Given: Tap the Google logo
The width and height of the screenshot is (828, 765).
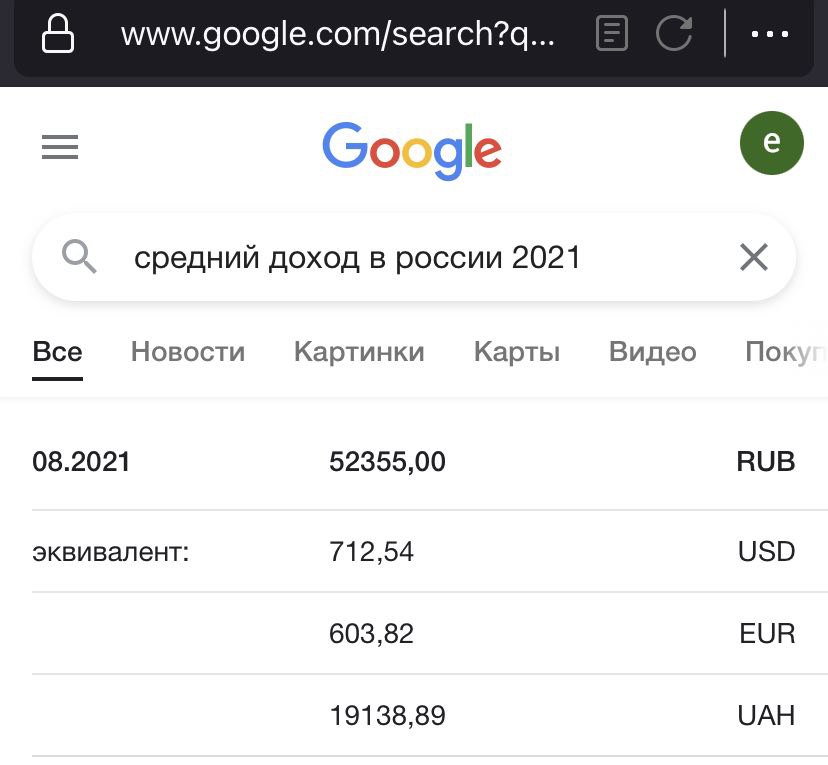Looking at the screenshot, I should tap(412, 149).
